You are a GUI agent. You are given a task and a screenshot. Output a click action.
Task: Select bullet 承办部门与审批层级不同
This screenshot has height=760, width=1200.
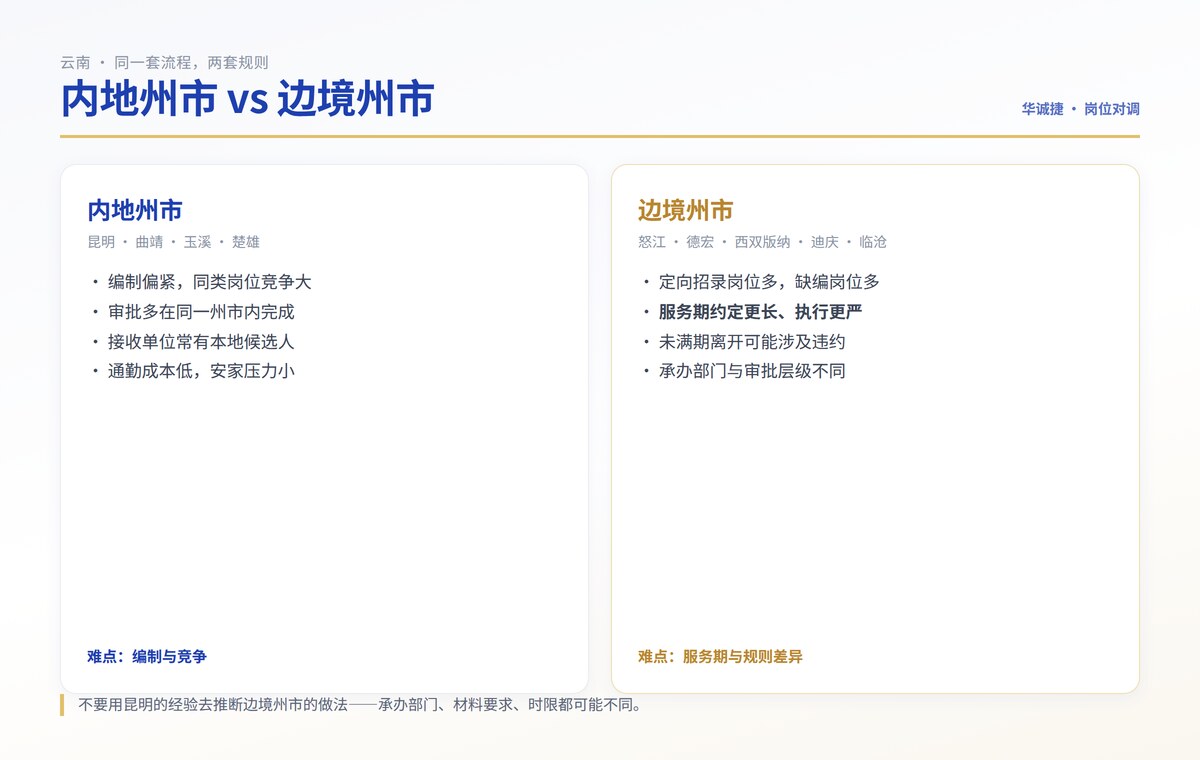752,371
